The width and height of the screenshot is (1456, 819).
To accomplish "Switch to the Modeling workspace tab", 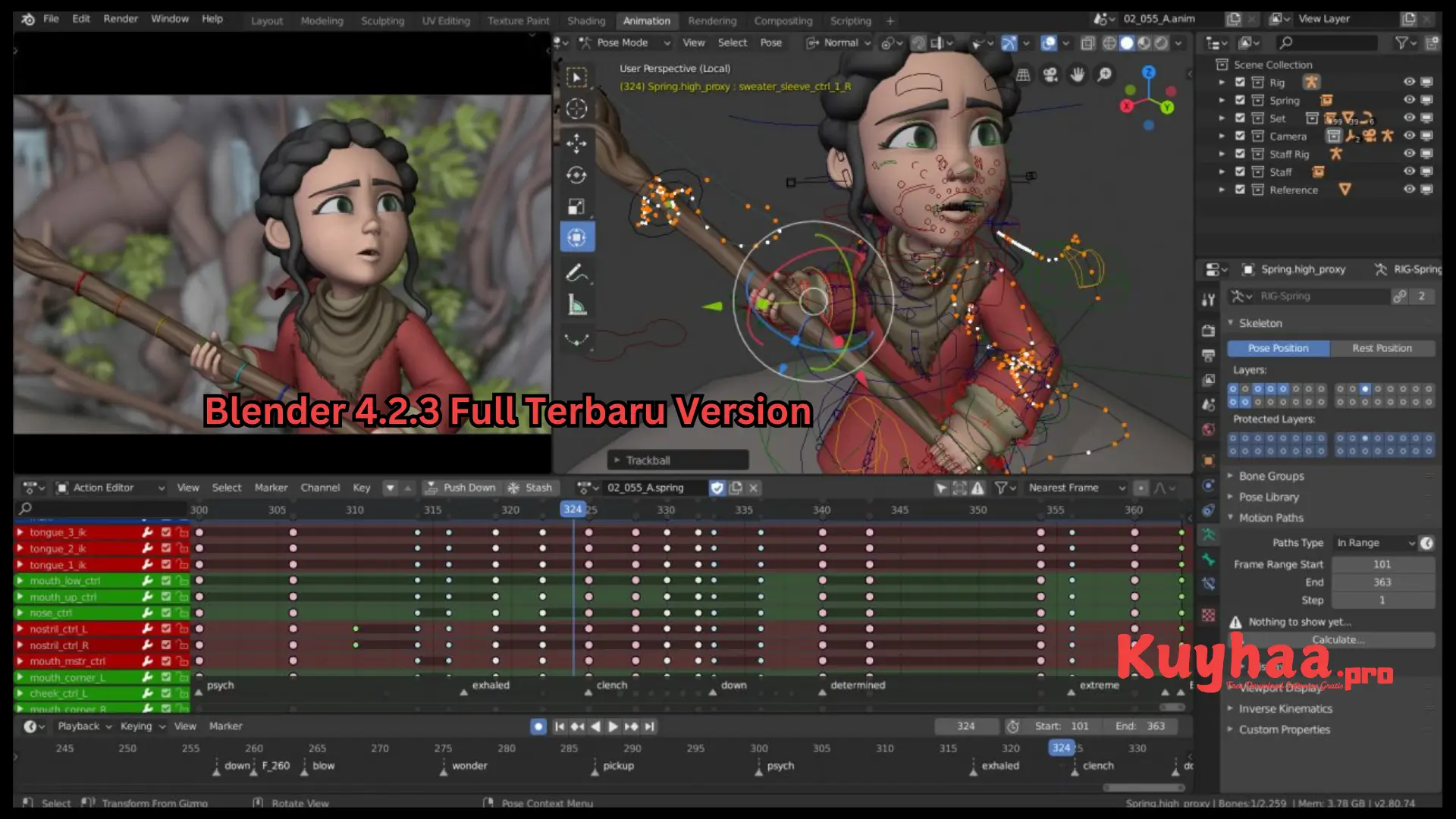I will (322, 21).
